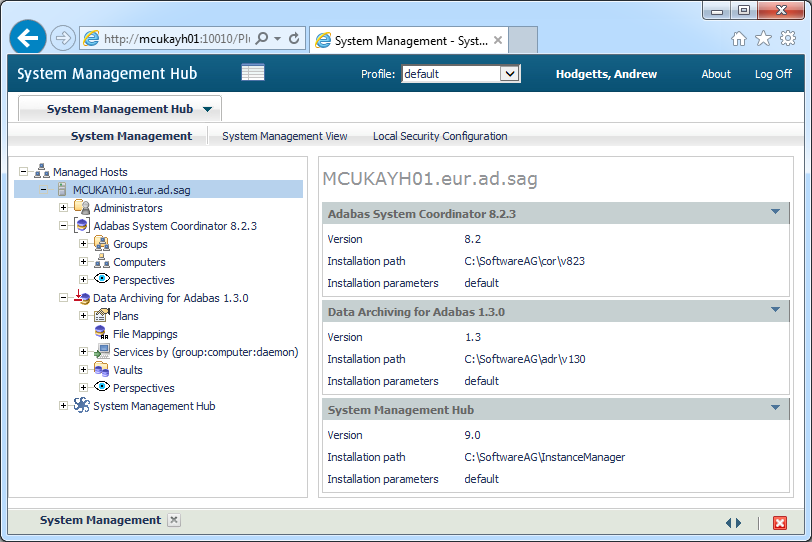Click the Vaults tree icon
Screen dimensions: 812x542
click(101, 370)
